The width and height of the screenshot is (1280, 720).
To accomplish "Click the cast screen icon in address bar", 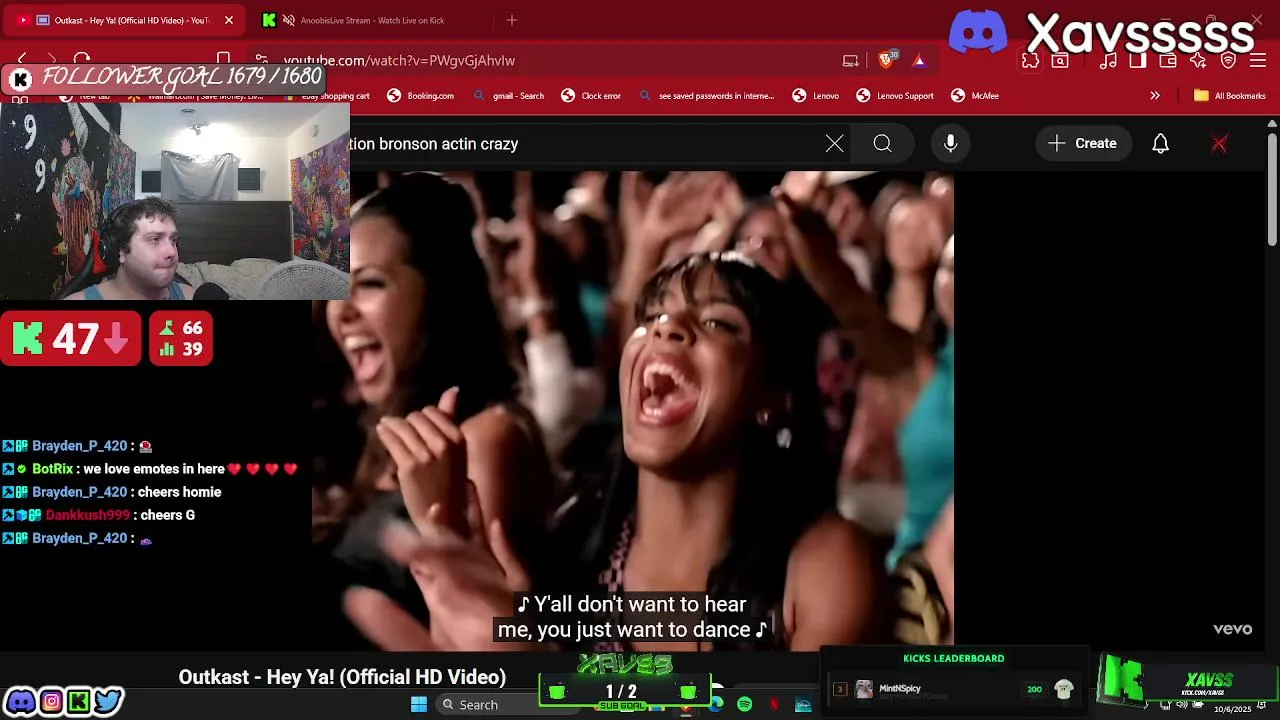I will [x=851, y=60].
